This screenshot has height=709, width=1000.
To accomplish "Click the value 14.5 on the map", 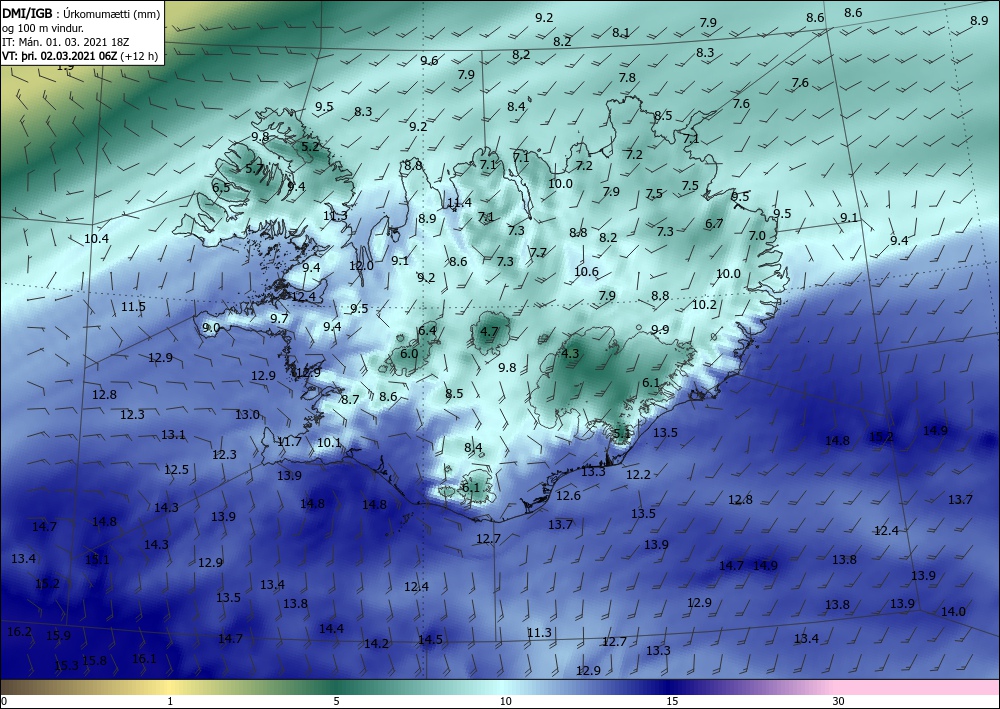I will 430,640.
